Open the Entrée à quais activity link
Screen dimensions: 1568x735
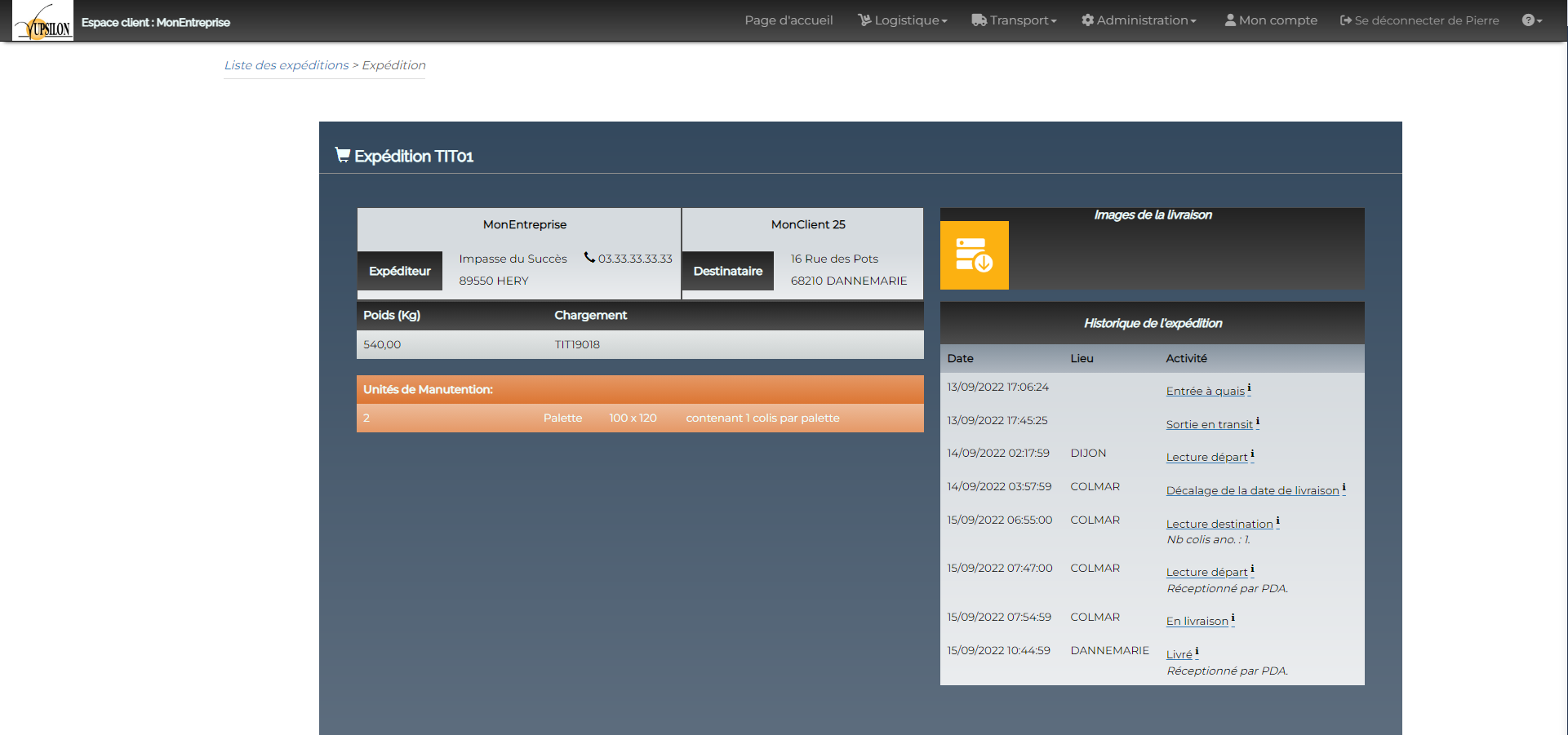pos(1206,392)
